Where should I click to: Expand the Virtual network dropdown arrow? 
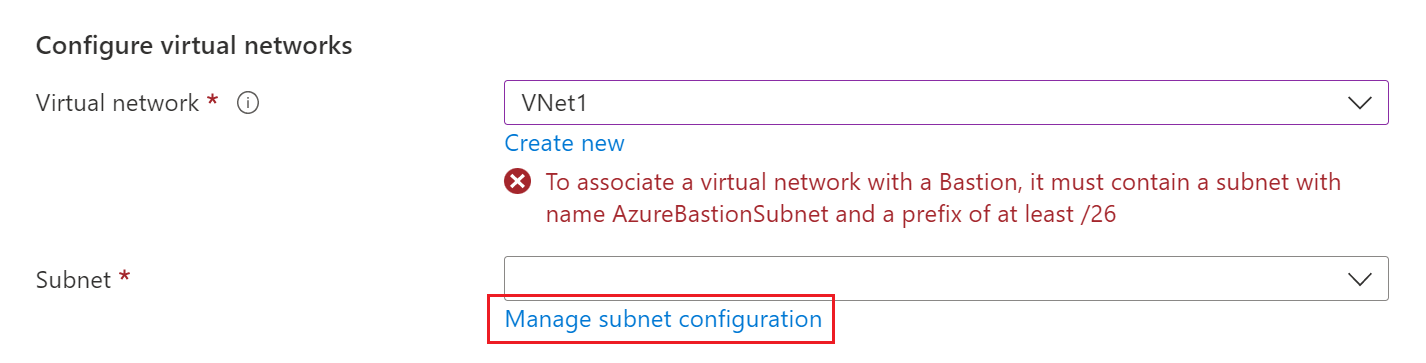coord(1359,103)
